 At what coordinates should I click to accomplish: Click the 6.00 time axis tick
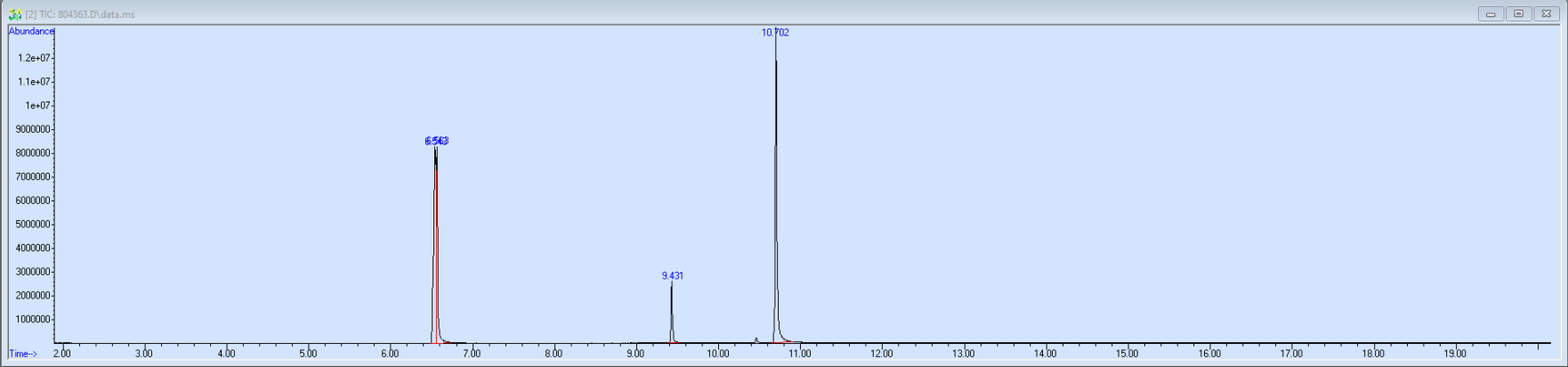pyautogui.click(x=390, y=354)
